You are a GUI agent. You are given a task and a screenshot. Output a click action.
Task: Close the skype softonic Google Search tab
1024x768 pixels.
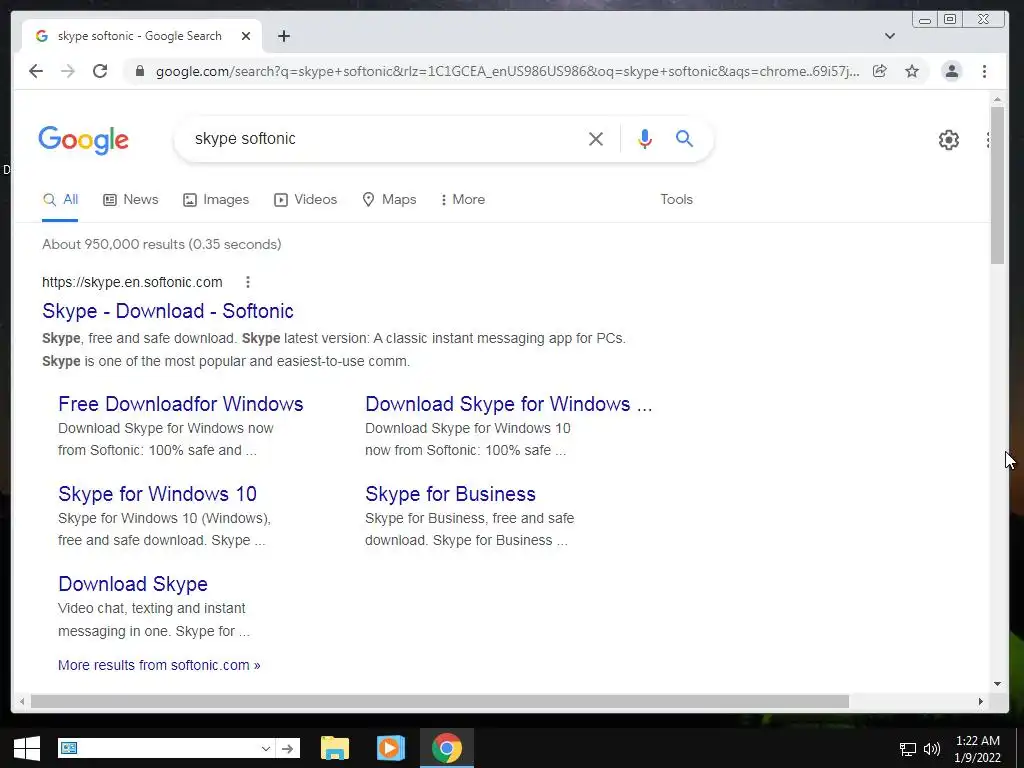pos(246,36)
